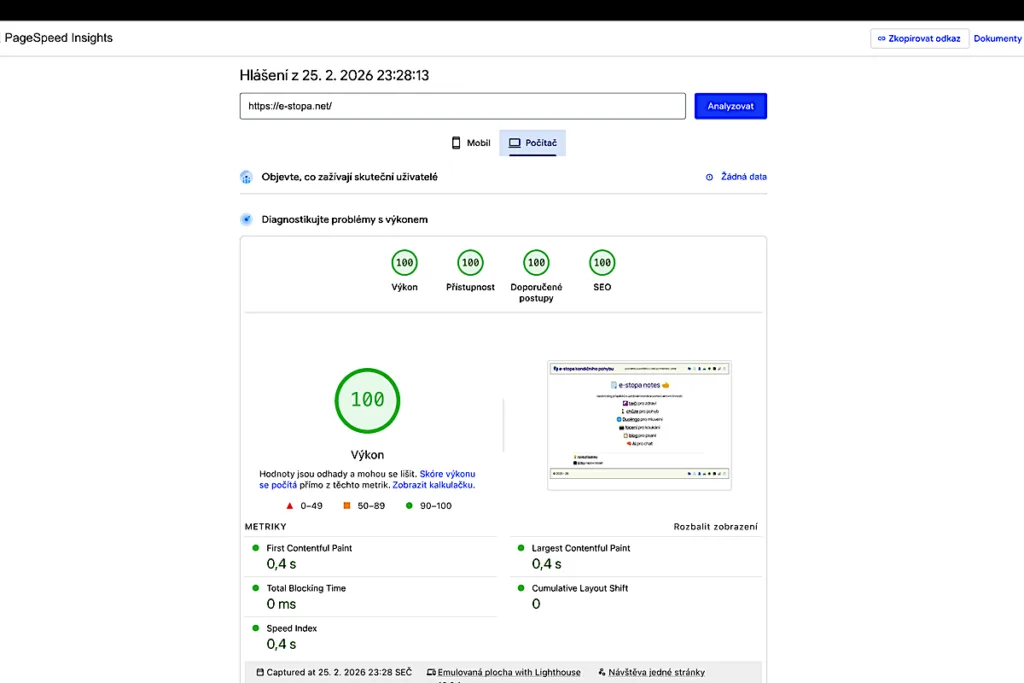Click the calendar icon next to Captured at
Image resolution: width=1024 pixels, height=683 pixels.
click(260, 671)
